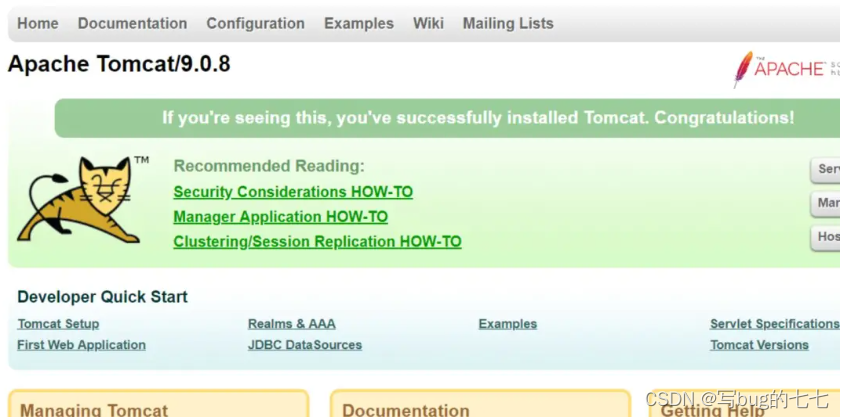Click the Tomcat cat mascot logo
844x419 pixels.
(x=81, y=199)
